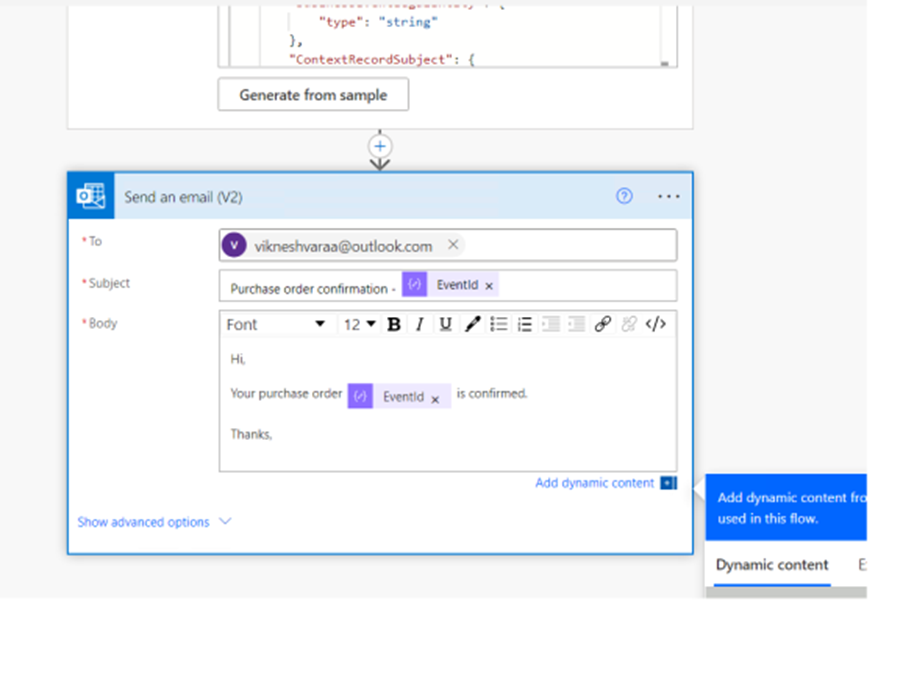Remove vikneshvaraa@outlook.com recipient

pos(453,244)
